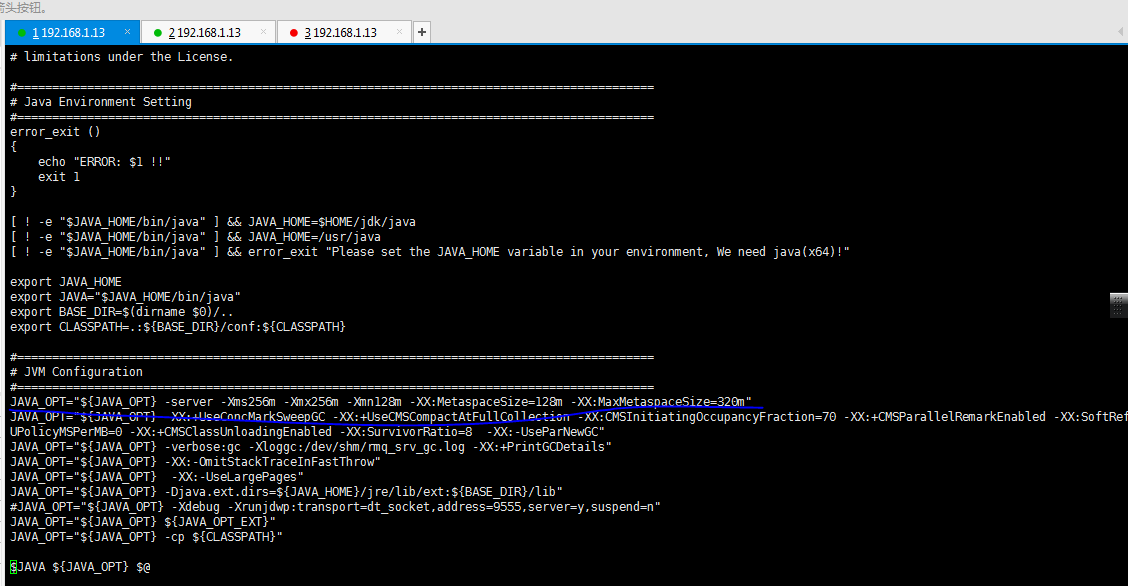Viewport: 1128px width, 586px height.
Task: Close session tab 3 192.168.1.13
Action: 399,32
